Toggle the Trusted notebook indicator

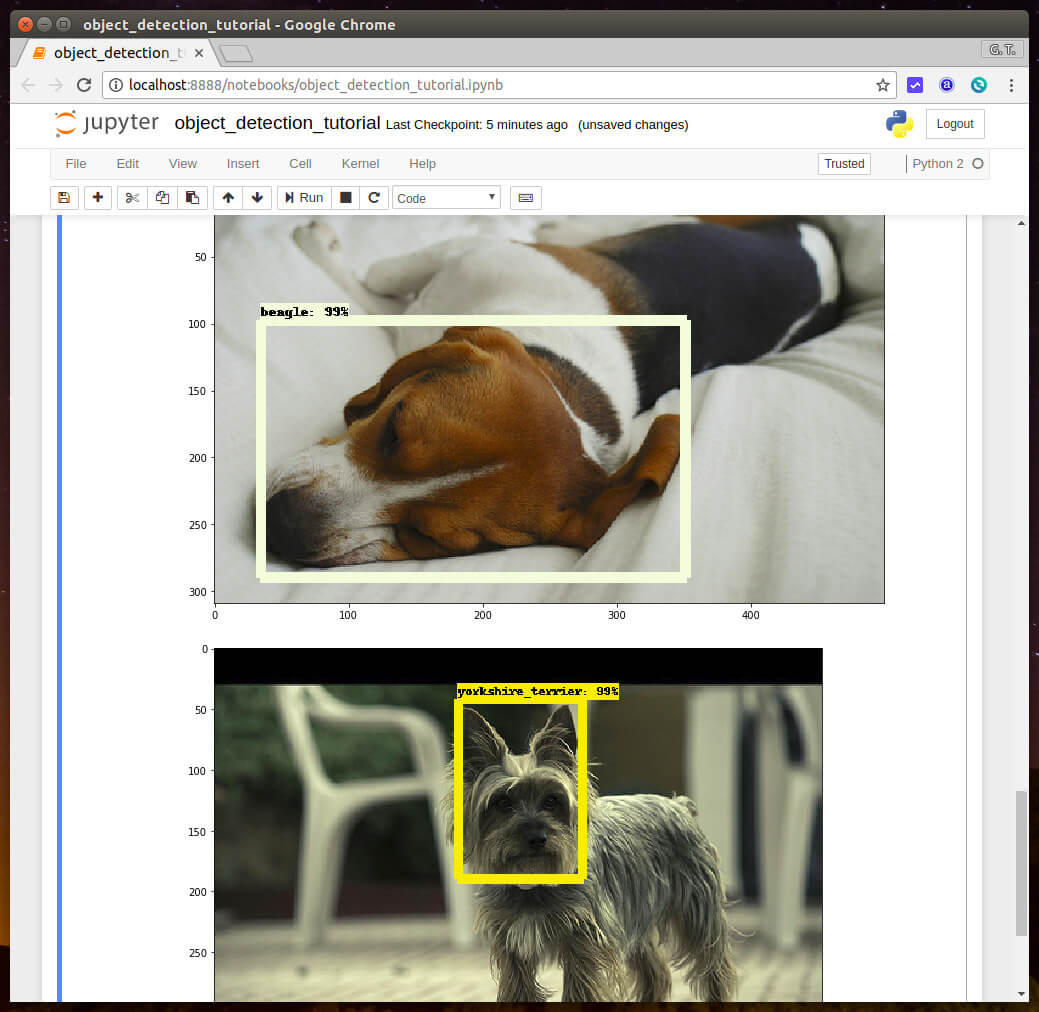pos(844,164)
